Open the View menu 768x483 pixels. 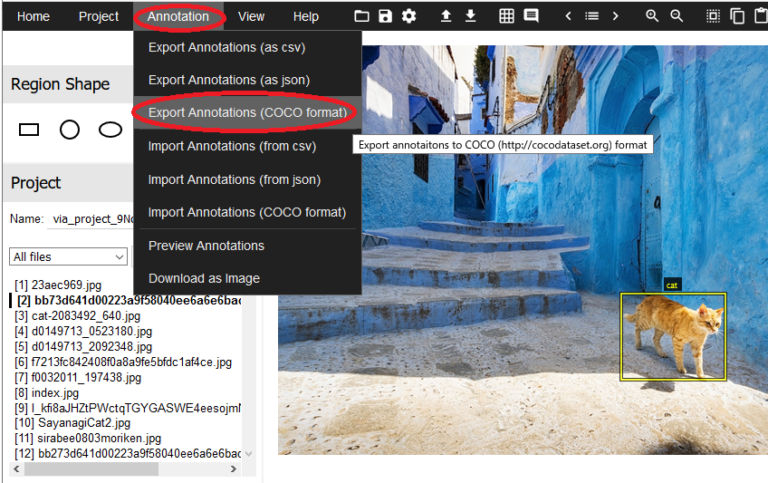point(251,16)
